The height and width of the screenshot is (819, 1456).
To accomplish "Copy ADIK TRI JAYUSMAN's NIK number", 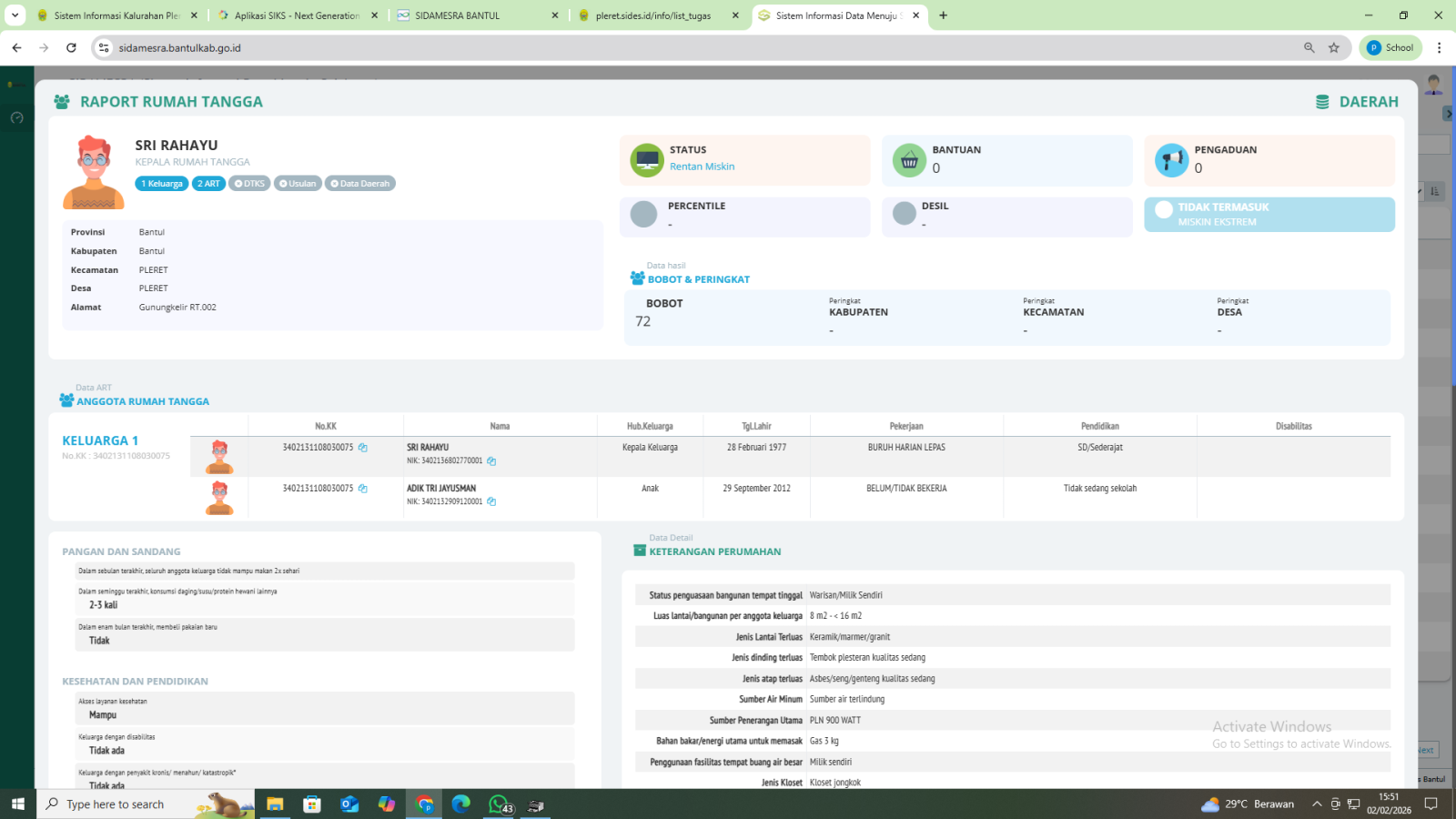I will point(491,501).
